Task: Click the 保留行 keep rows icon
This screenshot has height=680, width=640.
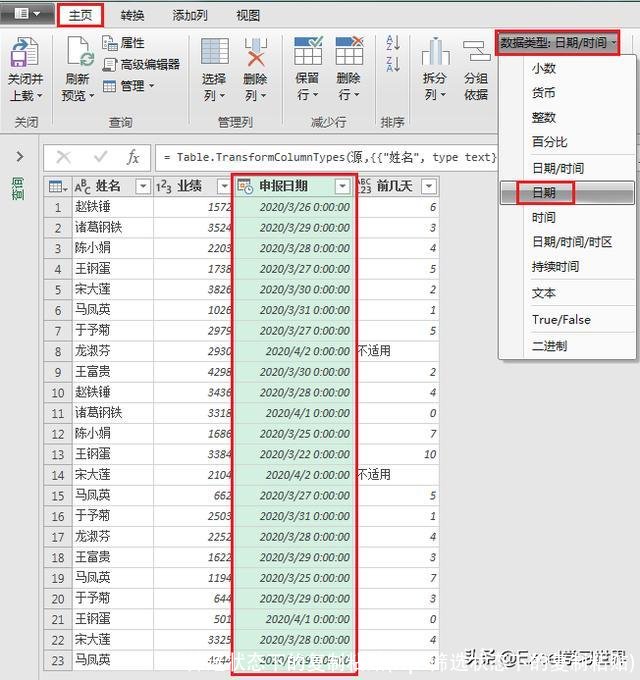Action: pos(308,51)
